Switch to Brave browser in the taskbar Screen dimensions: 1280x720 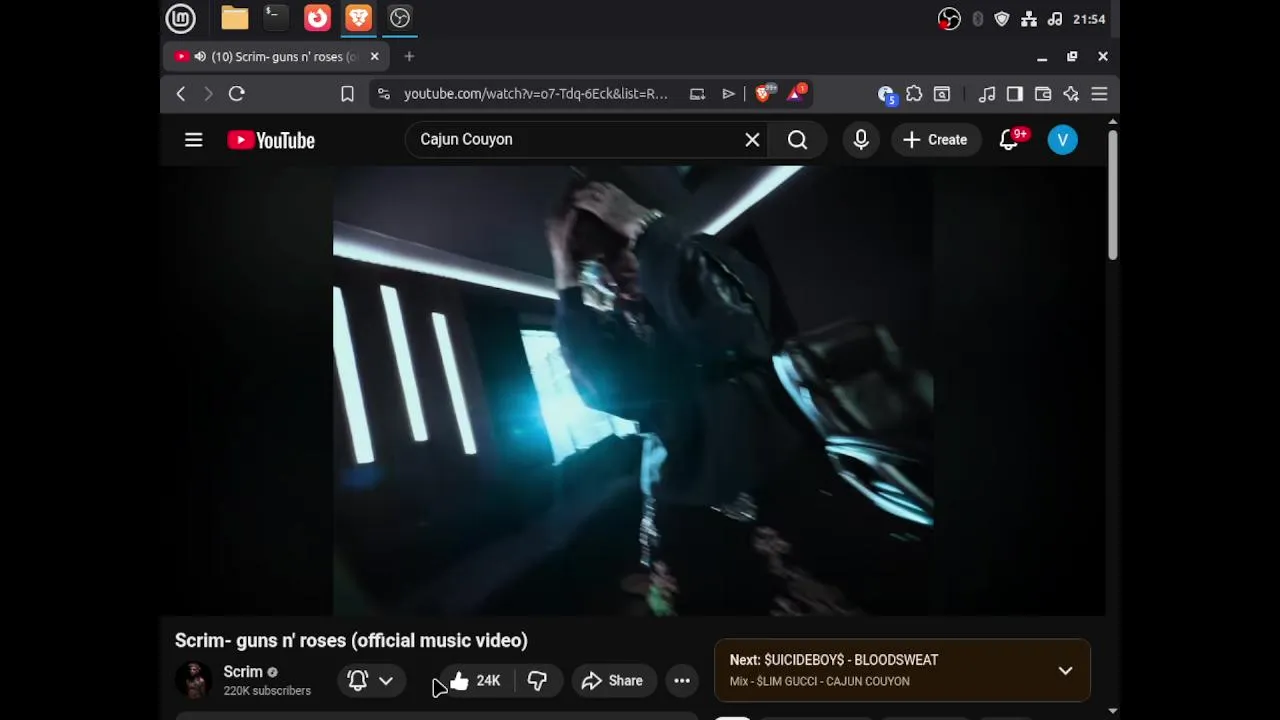(358, 18)
